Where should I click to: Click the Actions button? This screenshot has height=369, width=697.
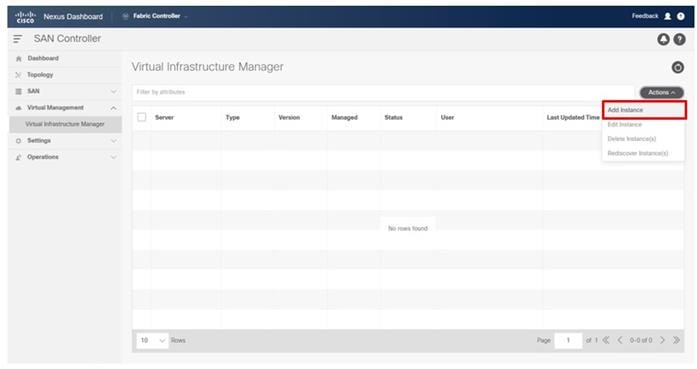click(x=661, y=92)
